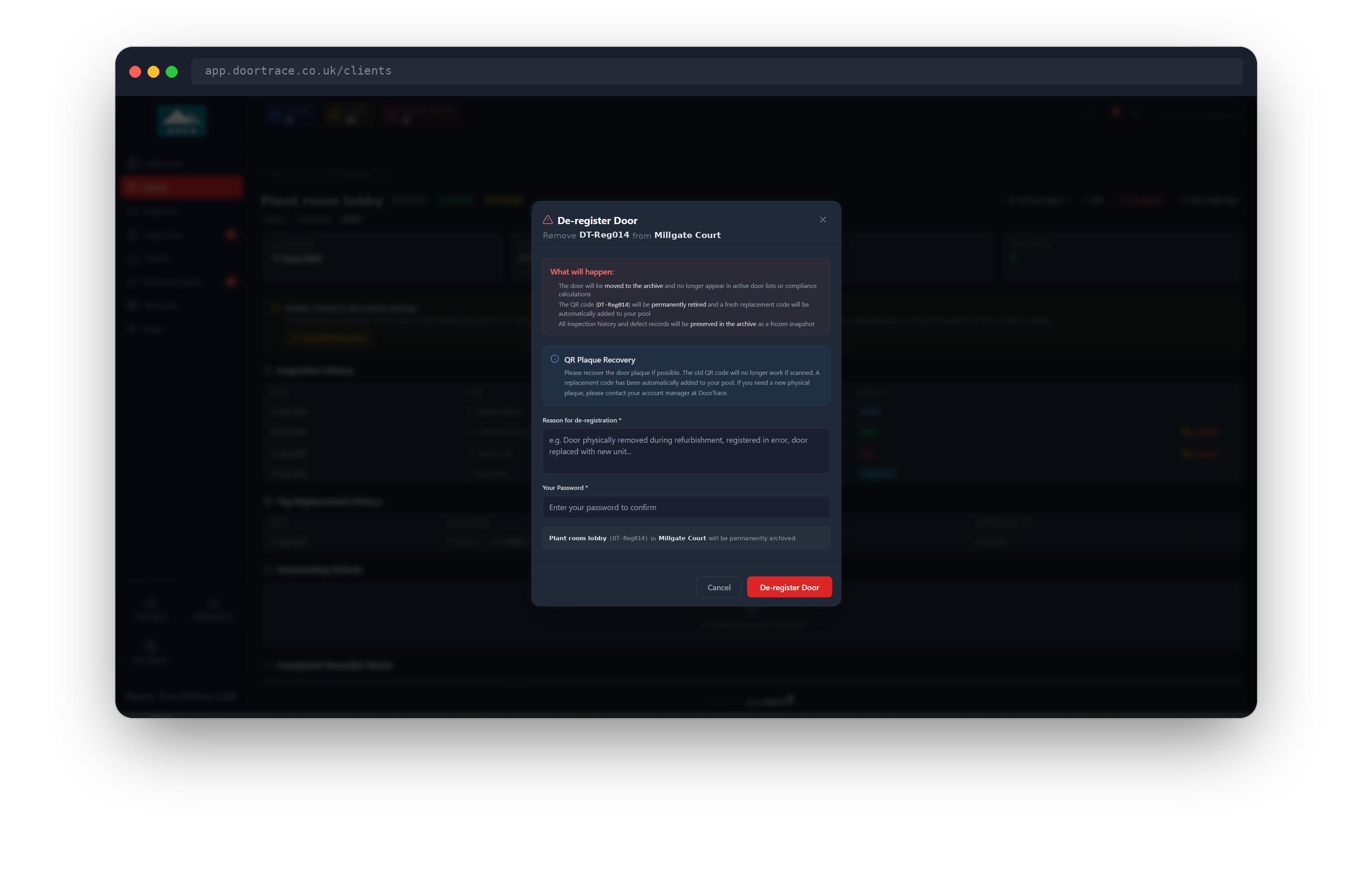
Task: Click the 'permanently retired' phrase in warning box
Action: pyautogui.click(x=678, y=305)
